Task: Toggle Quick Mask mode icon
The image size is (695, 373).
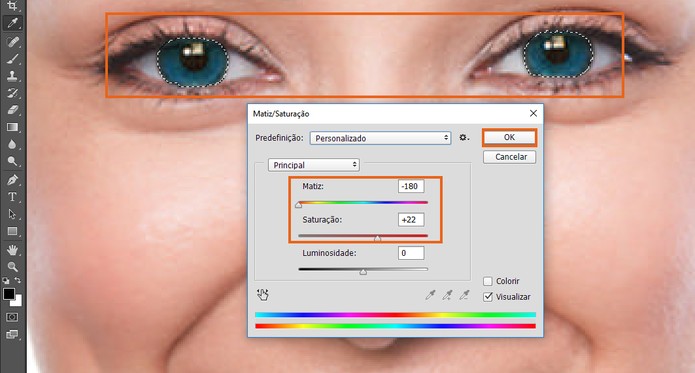Action: [x=12, y=317]
